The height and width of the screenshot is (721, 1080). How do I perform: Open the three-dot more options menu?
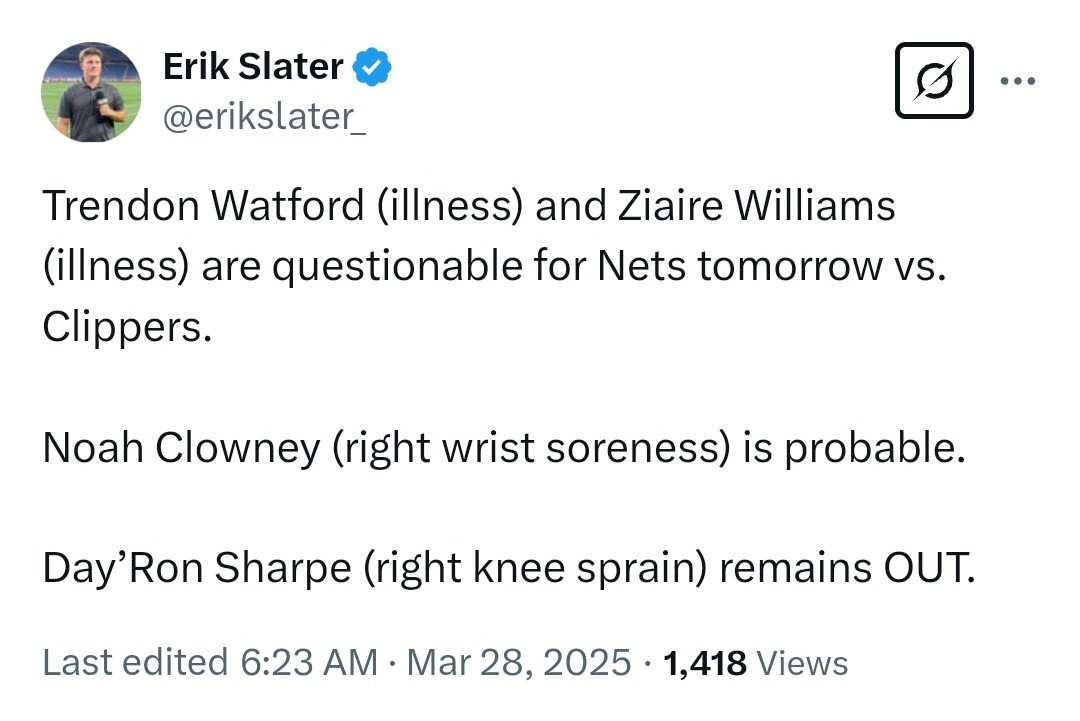tap(1018, 81)
